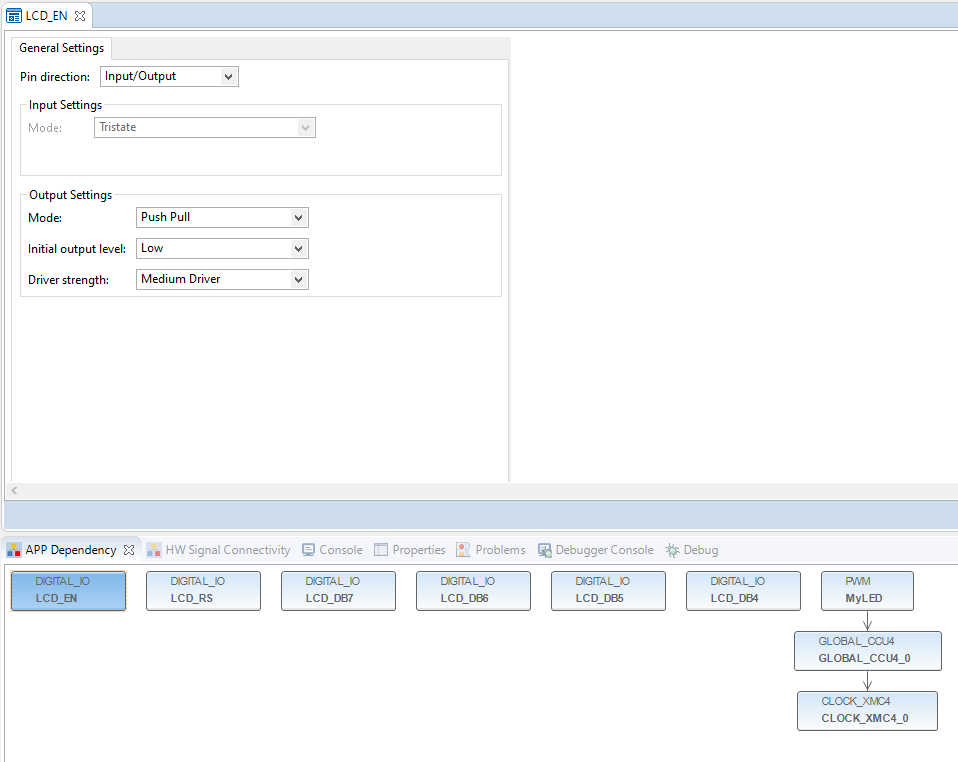Select the GLOBAL_CCU4_0 app block
958x762 pixels.
coord(868,651)
